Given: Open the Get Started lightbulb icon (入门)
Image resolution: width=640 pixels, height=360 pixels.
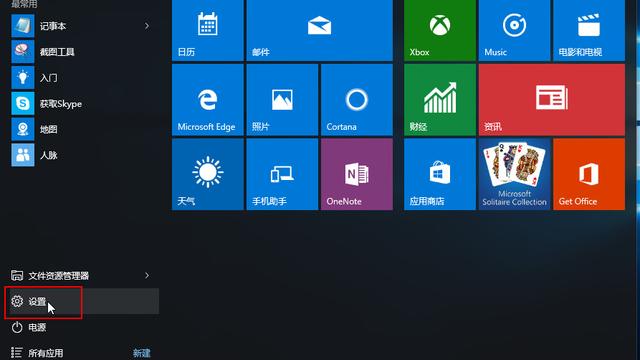Looking at the screenshot, I should 23,78.
